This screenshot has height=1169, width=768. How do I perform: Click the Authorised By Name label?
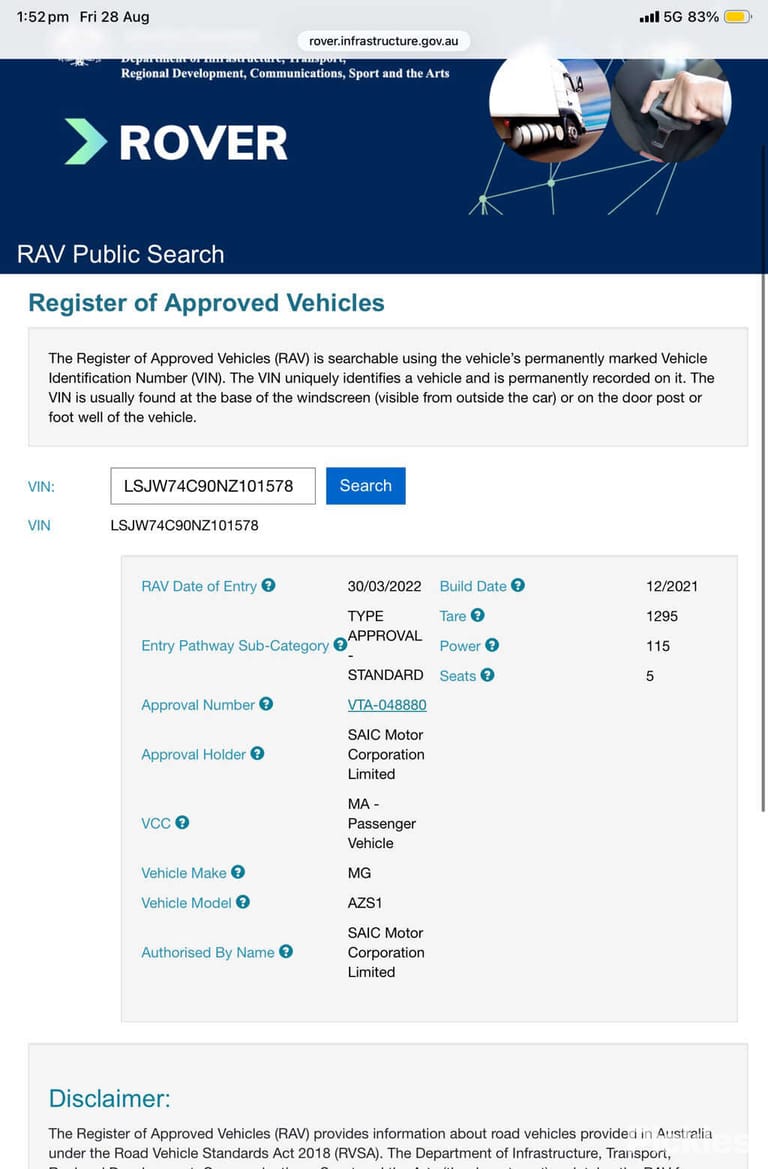coord(208,952)
